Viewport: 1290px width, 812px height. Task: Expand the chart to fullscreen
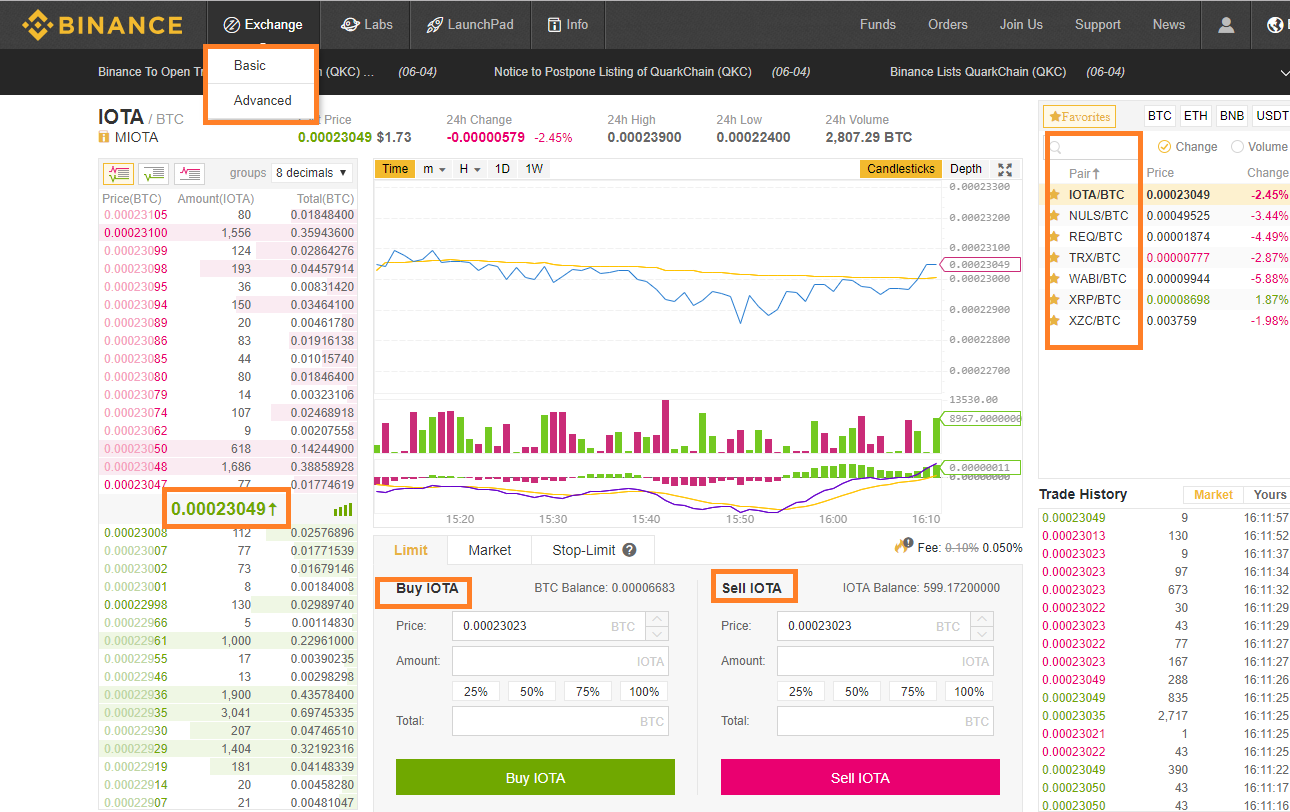[x=1006, y=169]
